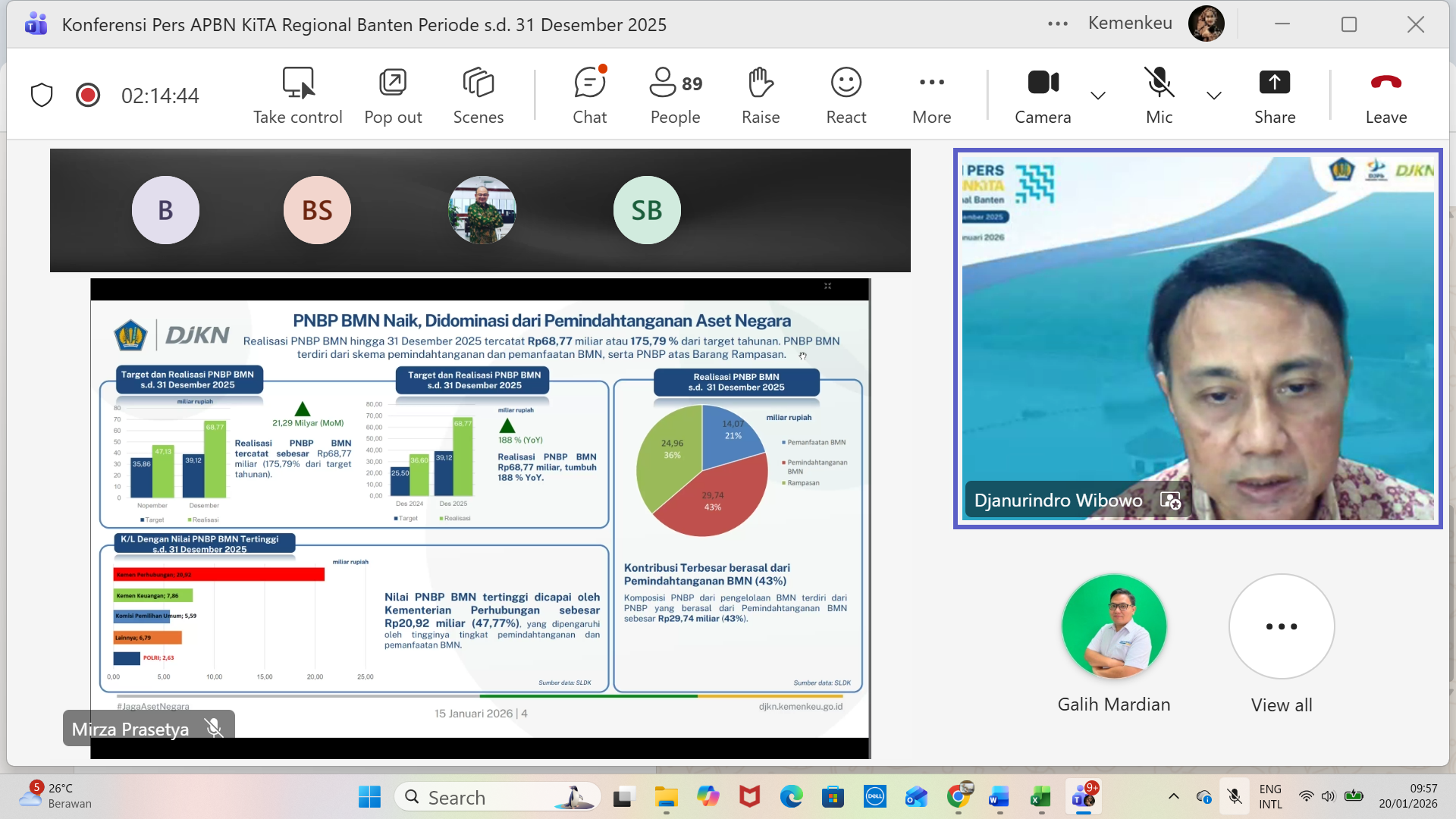Click the shield privacy indicator

(x=42, y=96)
